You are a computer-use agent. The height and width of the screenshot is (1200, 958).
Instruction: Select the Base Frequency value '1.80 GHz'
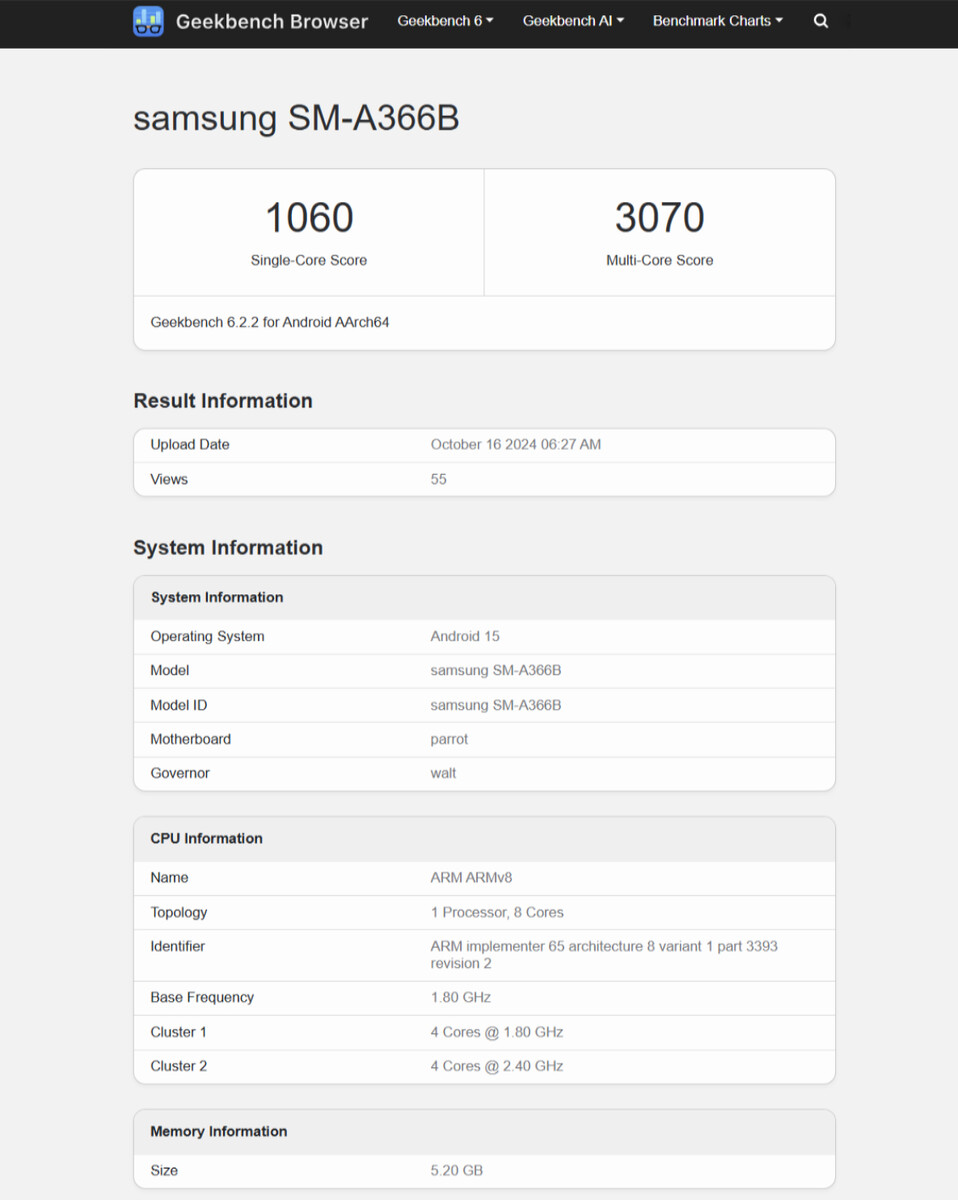click(x=460, y=998)
